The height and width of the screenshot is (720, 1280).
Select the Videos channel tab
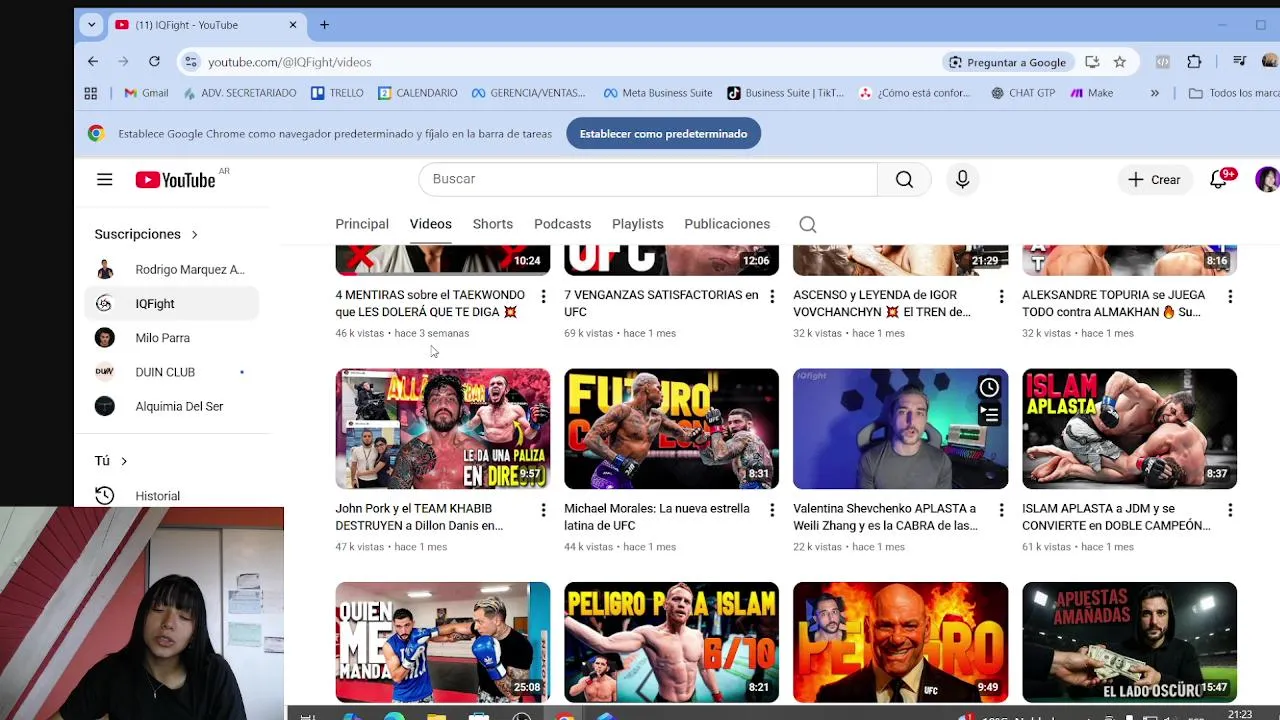click(431, 224)
